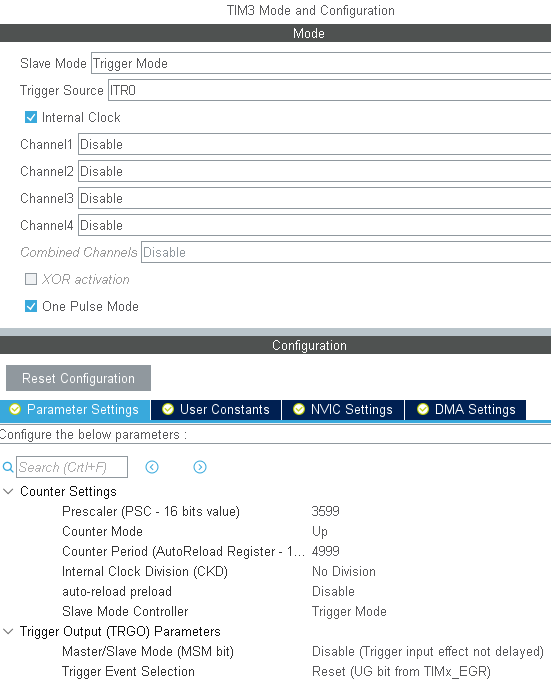Click the Configuration section header

pyautogui.click(x=276, y=345)
